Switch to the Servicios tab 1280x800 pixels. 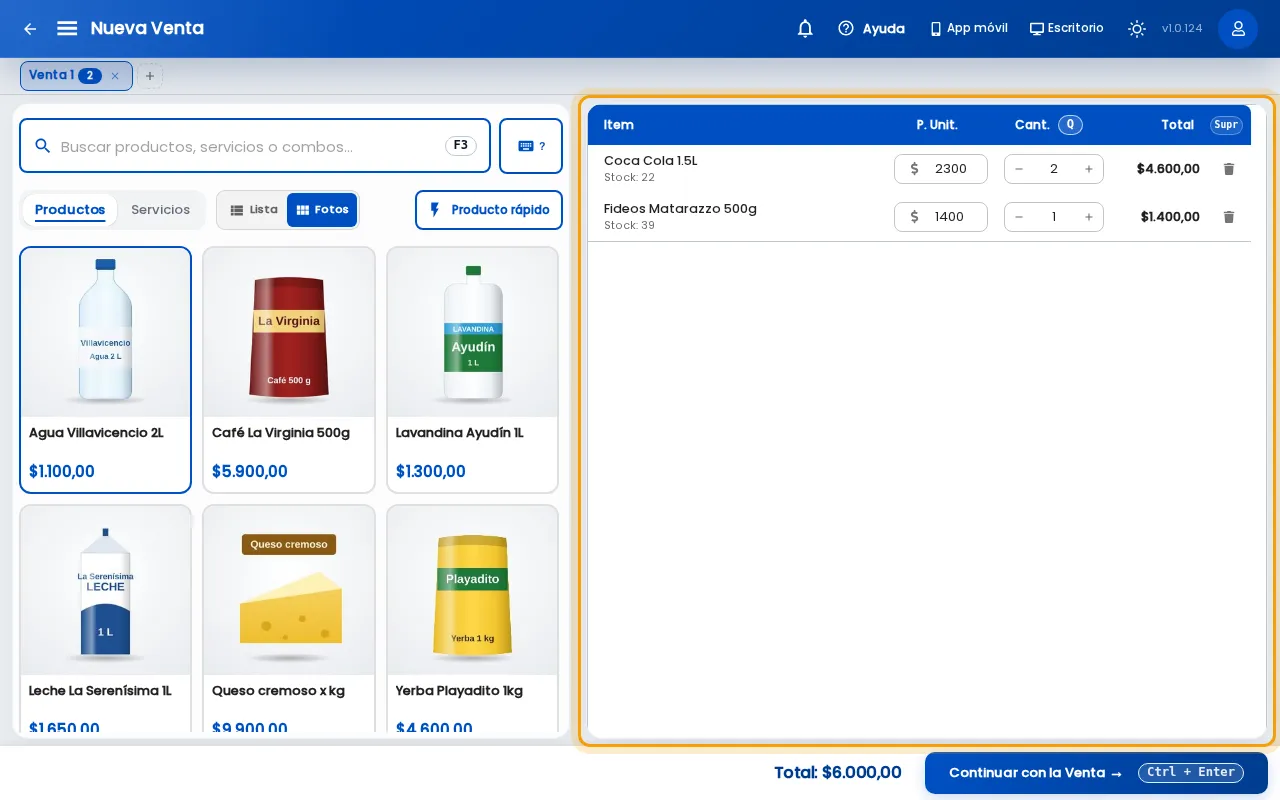[x=160, y=210]
